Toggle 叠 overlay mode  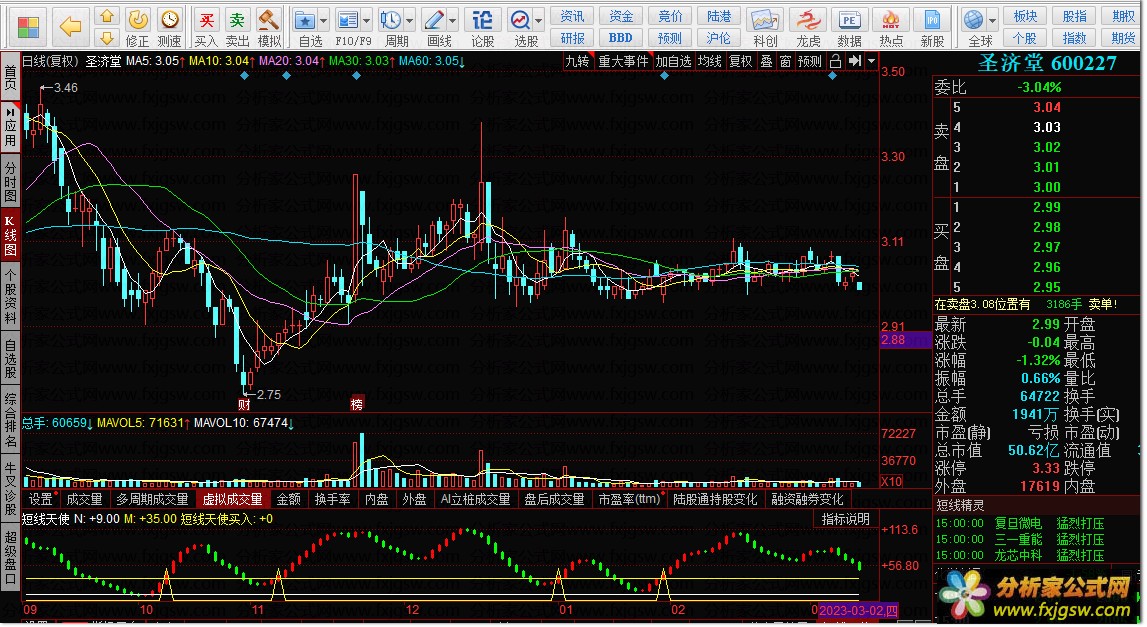pos(766,61)
